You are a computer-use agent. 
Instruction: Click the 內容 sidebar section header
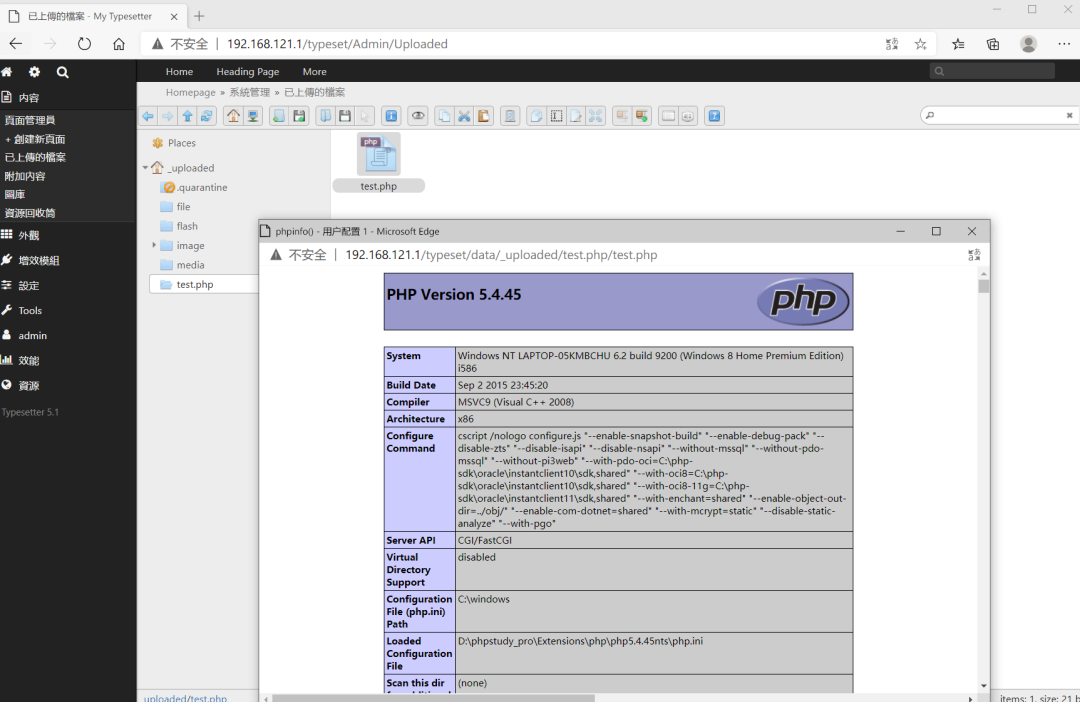(68, 98)
